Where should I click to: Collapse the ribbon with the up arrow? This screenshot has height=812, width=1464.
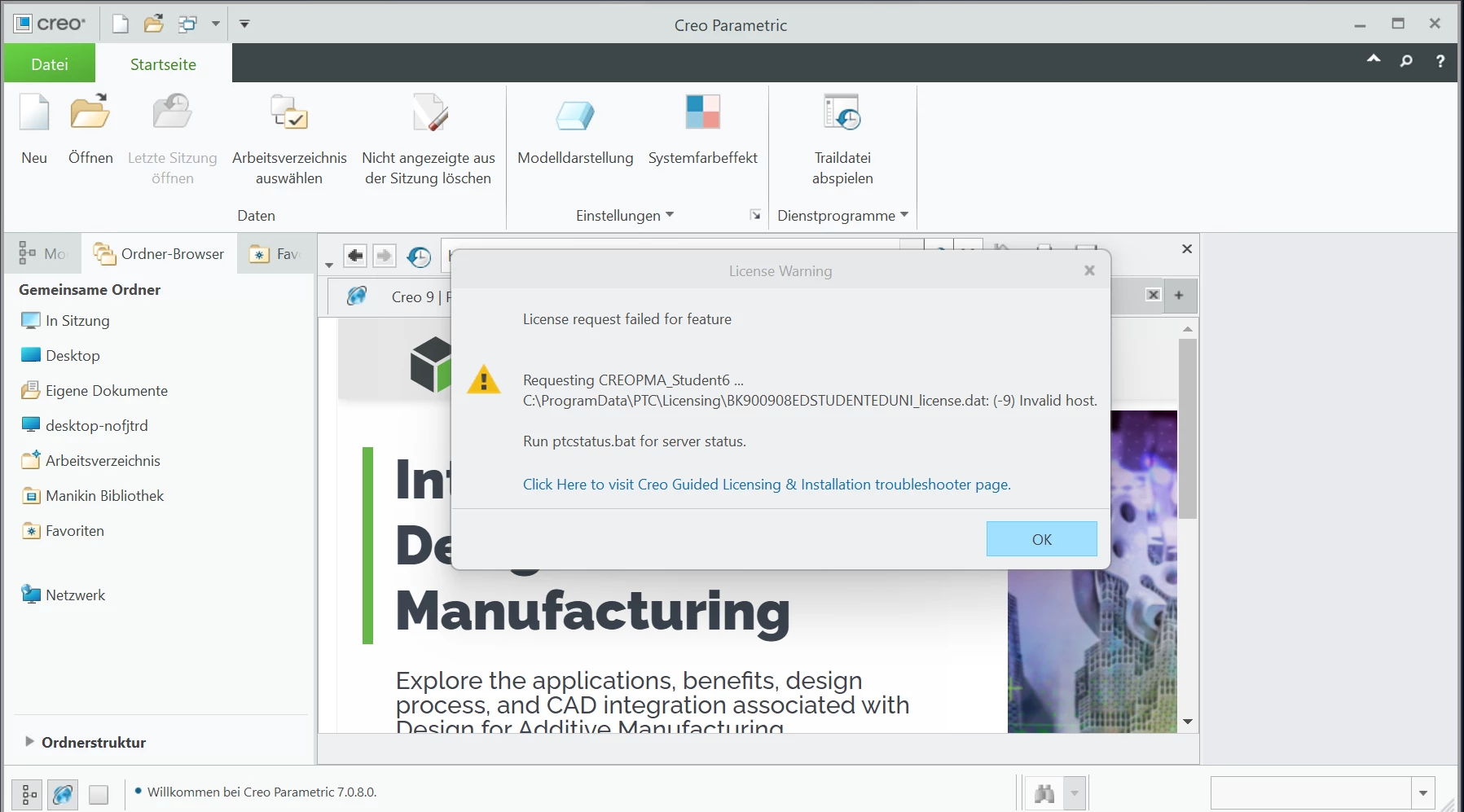[1374, 59]
